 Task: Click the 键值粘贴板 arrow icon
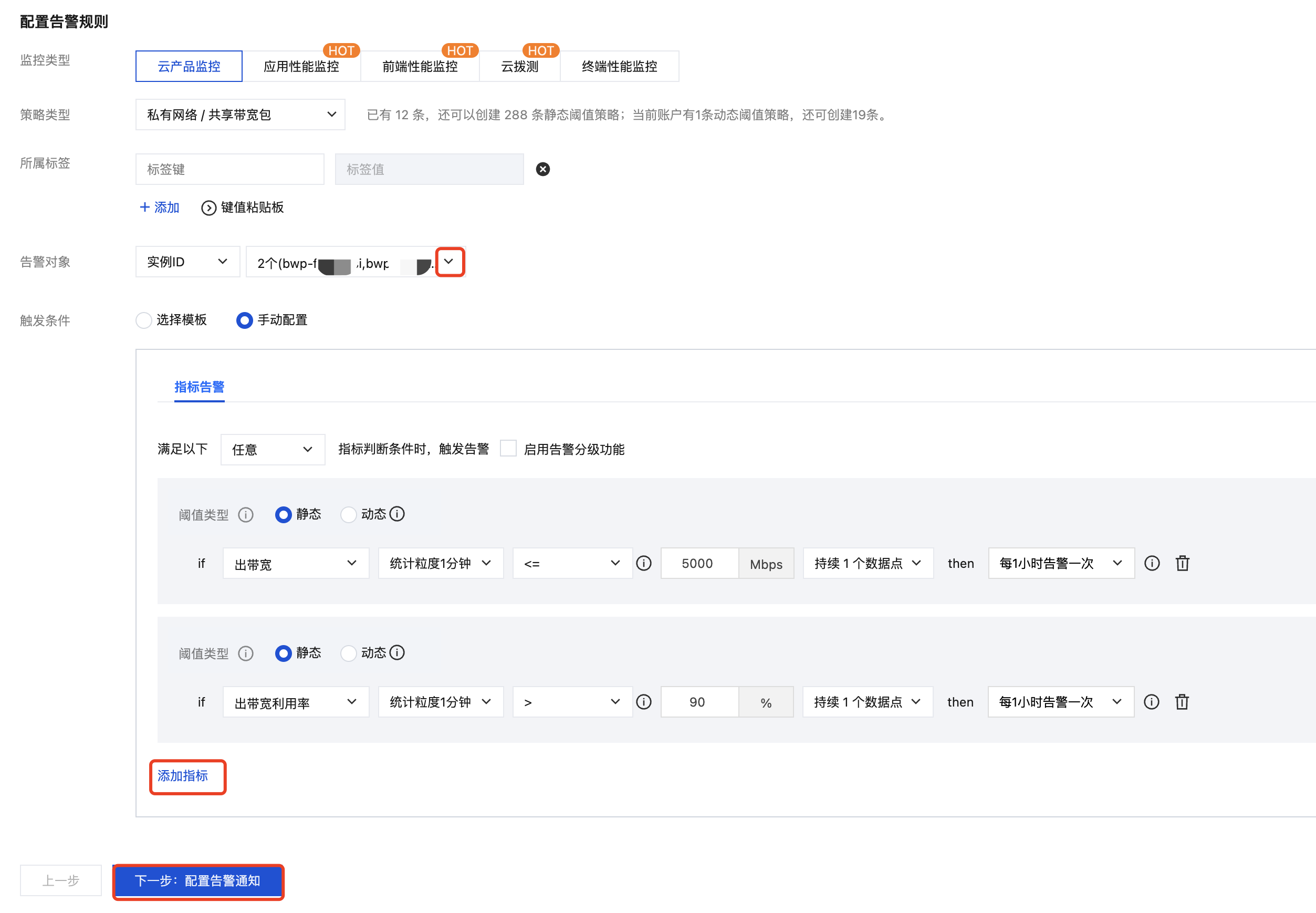(209, 207)
